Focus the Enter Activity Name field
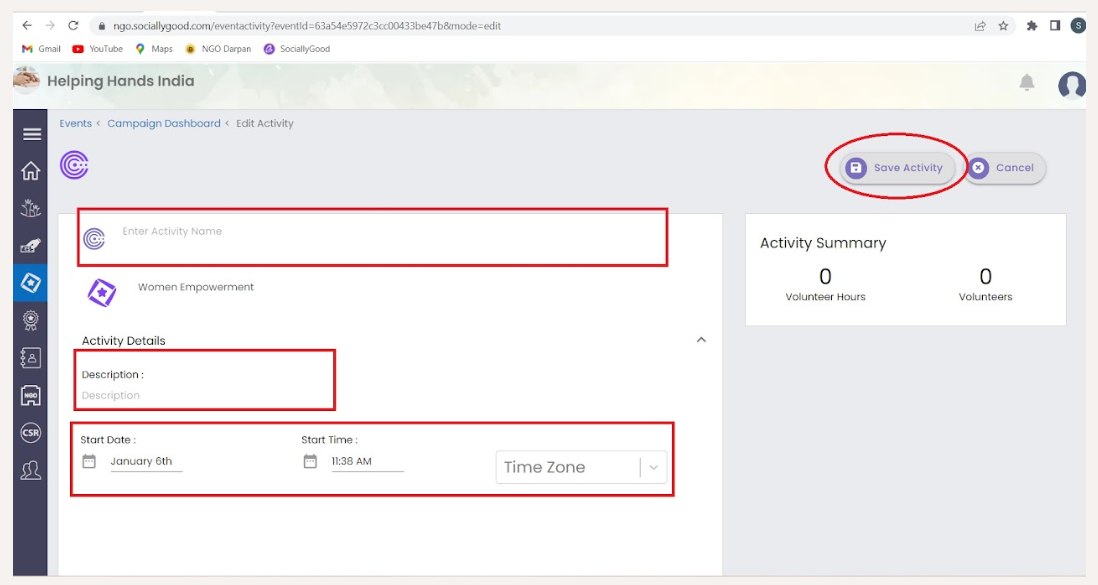The image size is (1098, 585). [380, 232]
